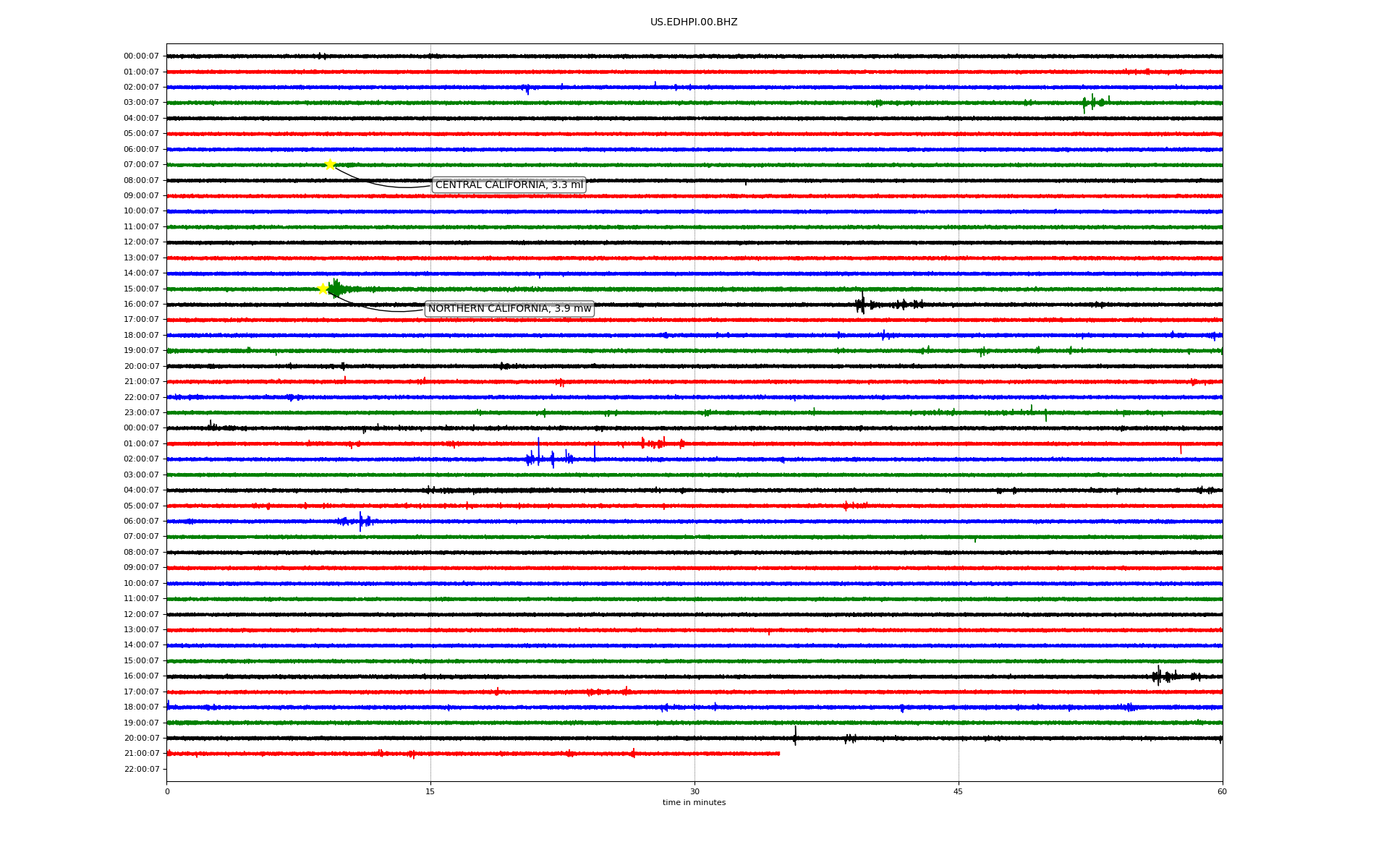Click the first 00:00:07 row label at top
Screen dimensions: 1389x868
(141, 56)
